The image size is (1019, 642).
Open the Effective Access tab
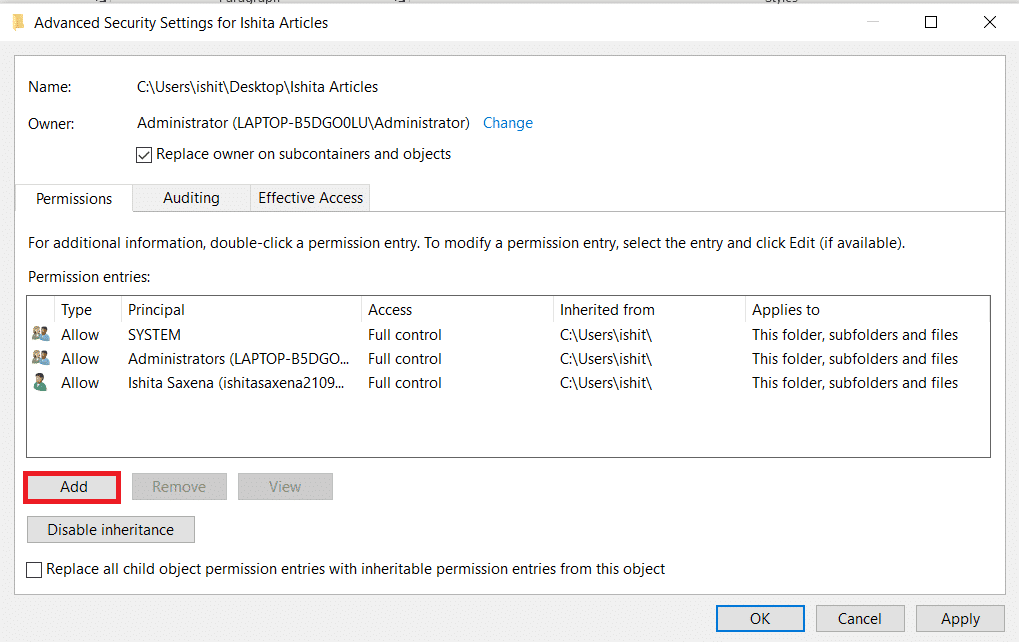pos(309,198)
